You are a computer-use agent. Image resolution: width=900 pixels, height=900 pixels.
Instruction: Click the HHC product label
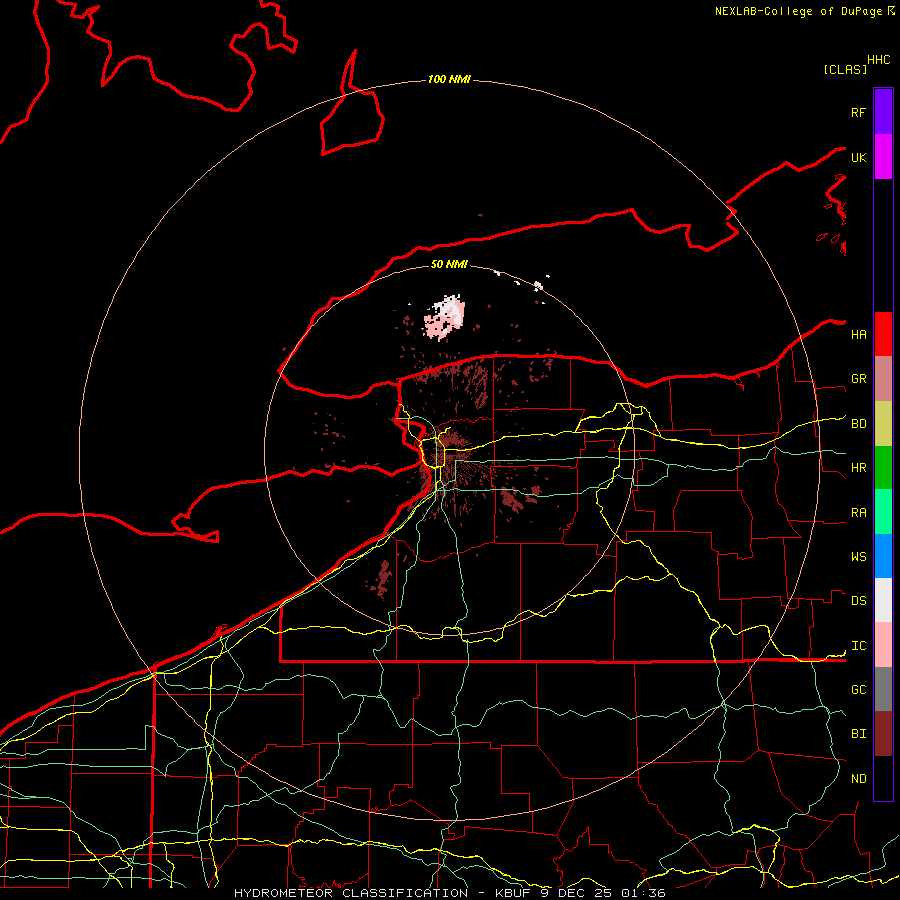click(878, 60)
